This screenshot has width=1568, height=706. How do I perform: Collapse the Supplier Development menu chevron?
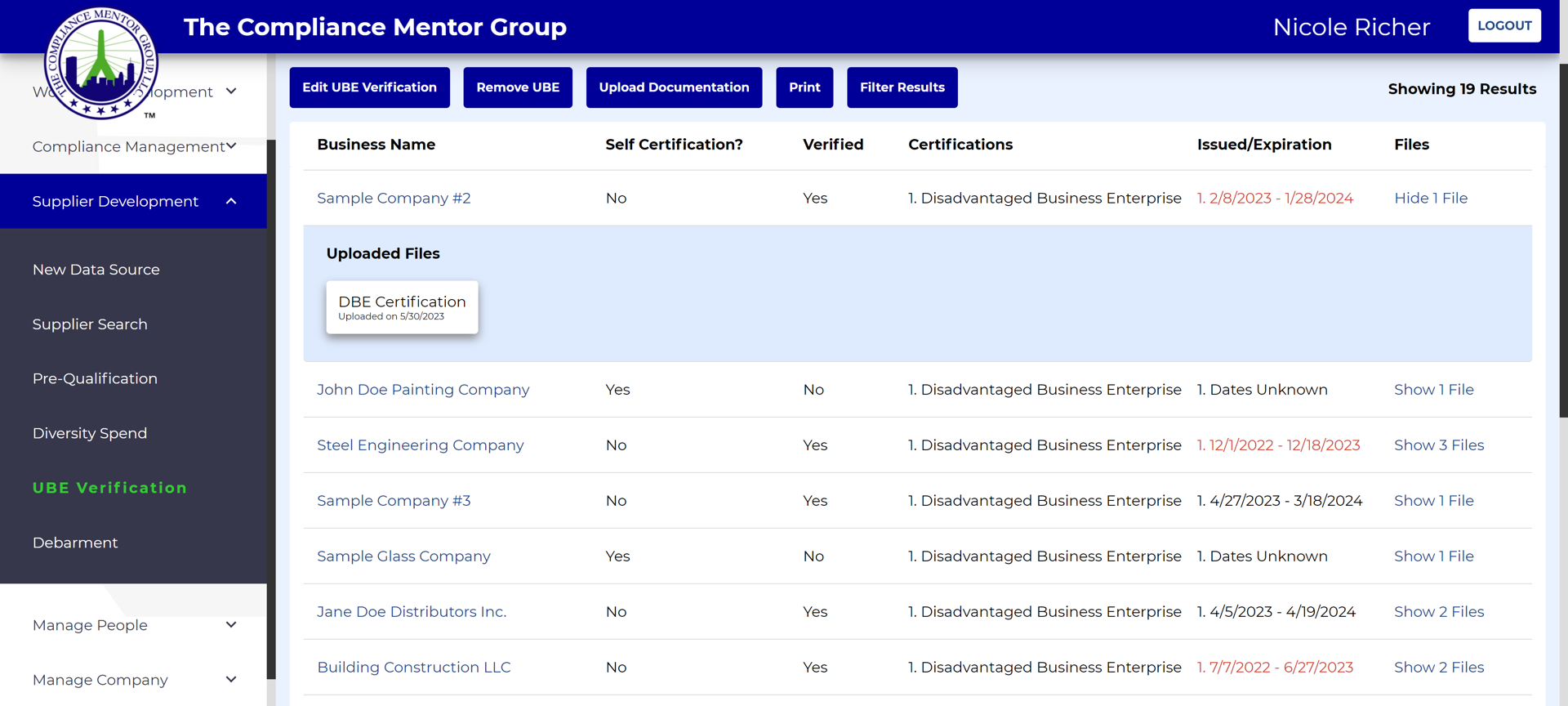231,201
